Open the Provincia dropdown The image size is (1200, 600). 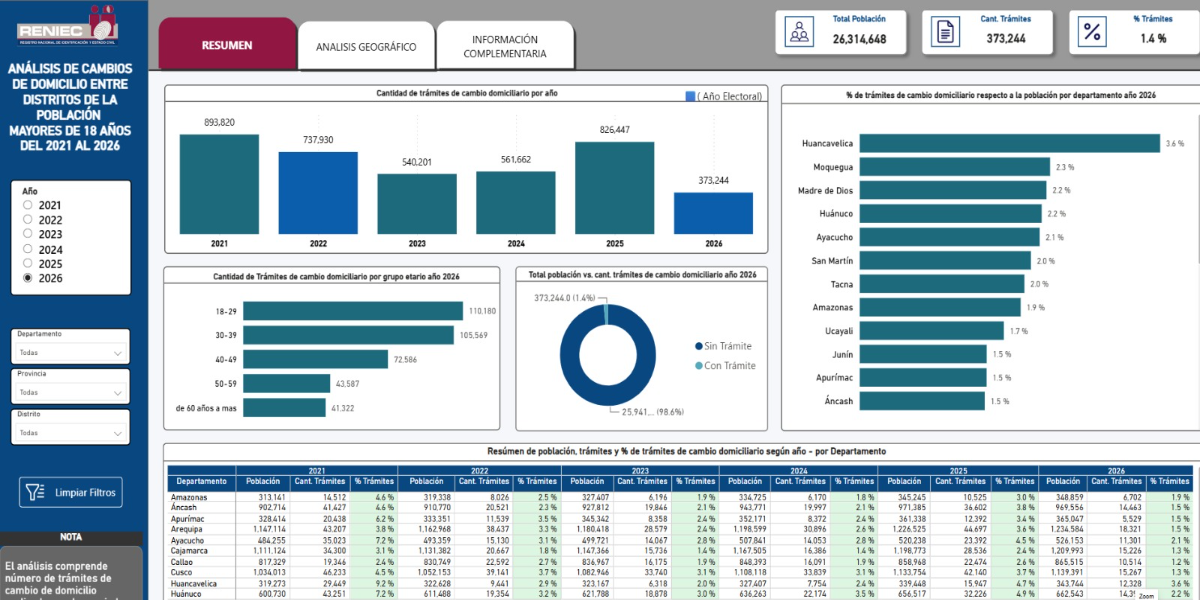pyautogui.click(x=71, y=393)
